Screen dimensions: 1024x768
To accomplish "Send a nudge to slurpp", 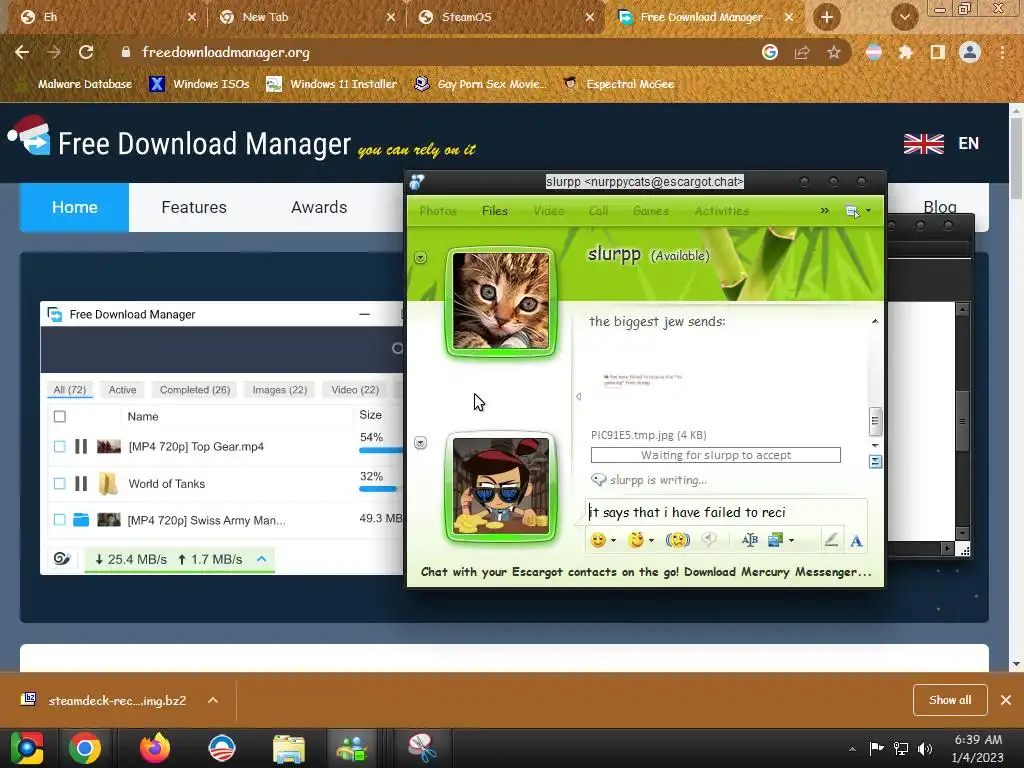I will (678, 540).
